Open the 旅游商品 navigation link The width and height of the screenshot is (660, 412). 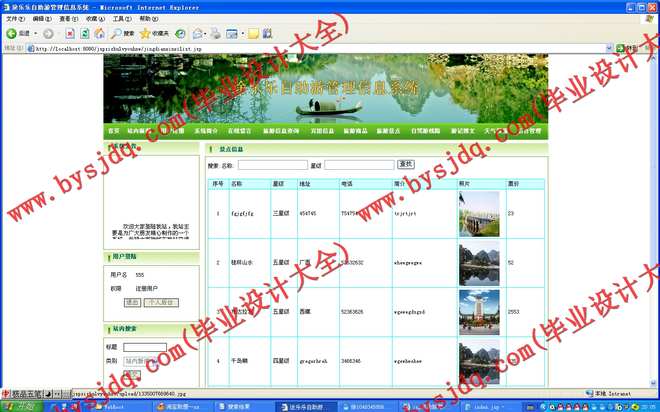(355, 131)
